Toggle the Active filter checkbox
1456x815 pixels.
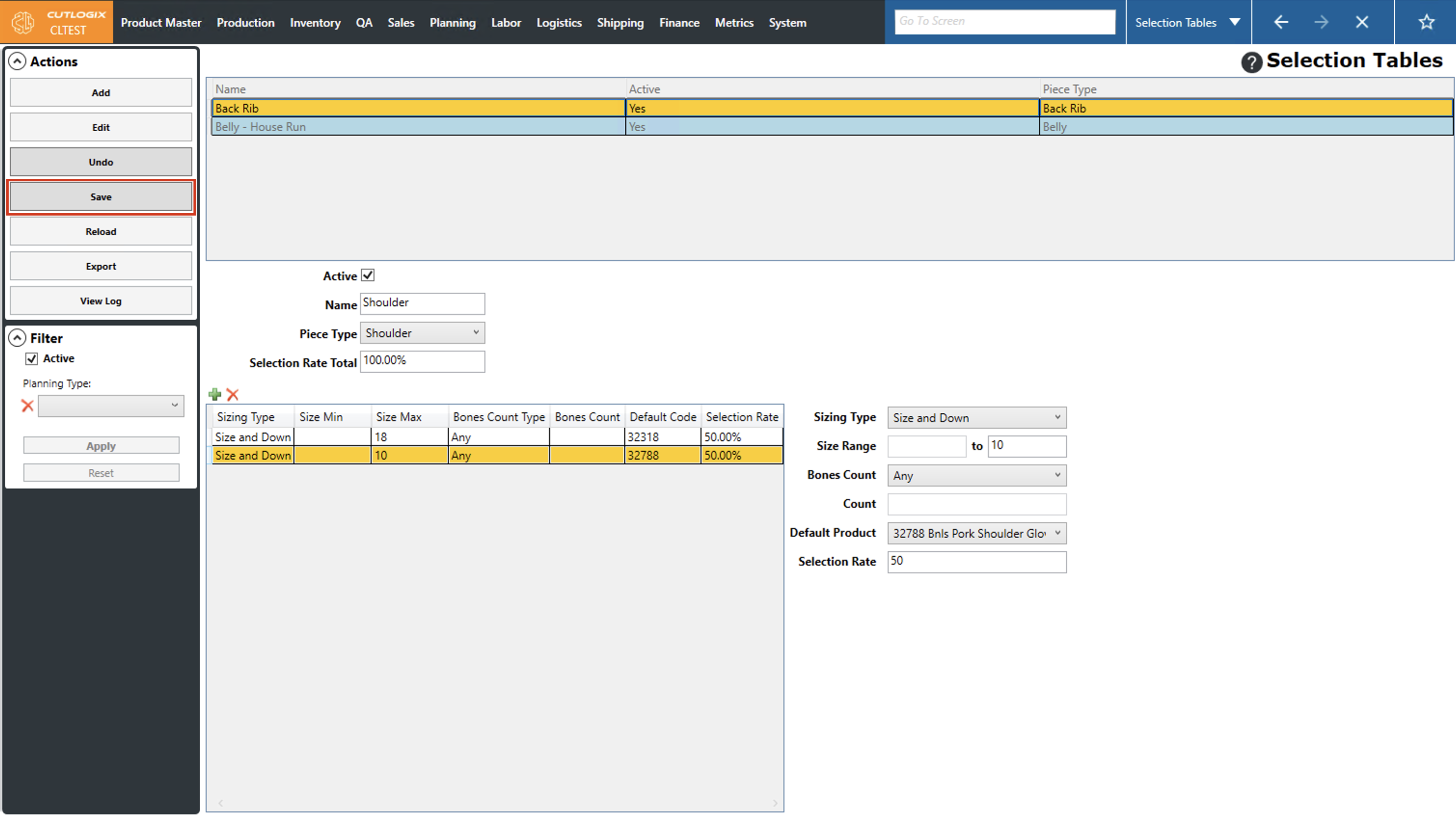32,358
